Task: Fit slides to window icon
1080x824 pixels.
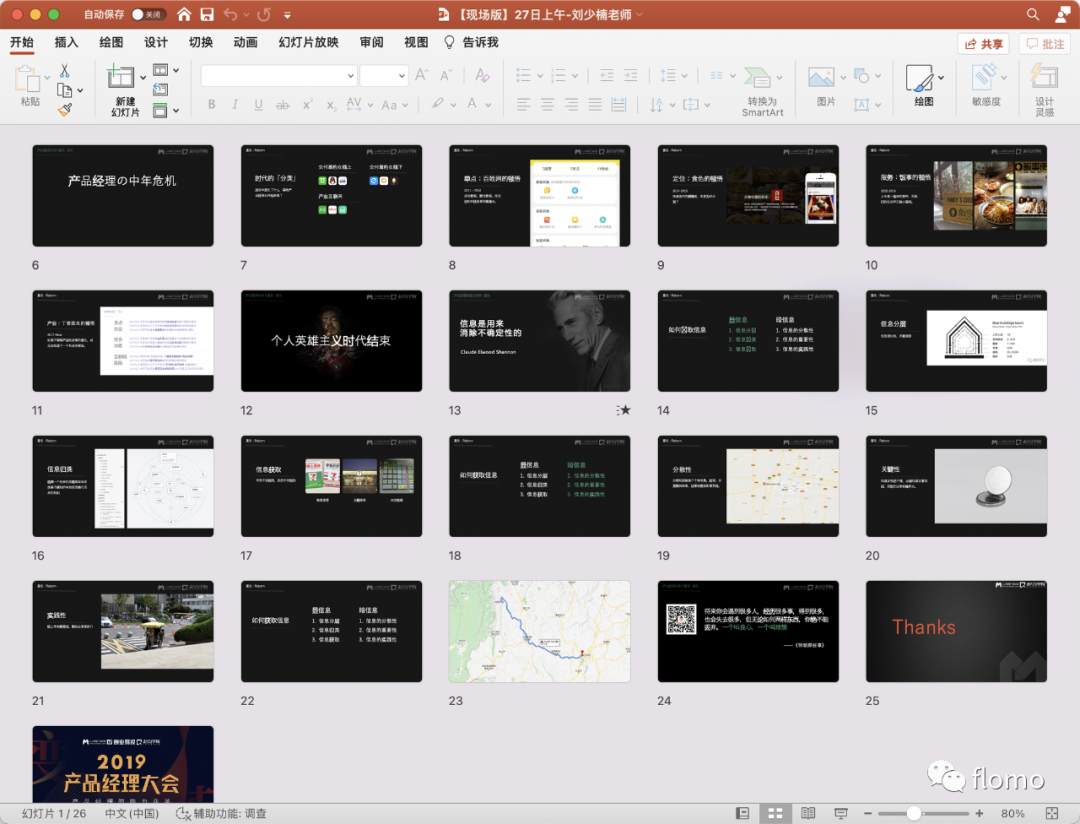Action: point(1052,814)
